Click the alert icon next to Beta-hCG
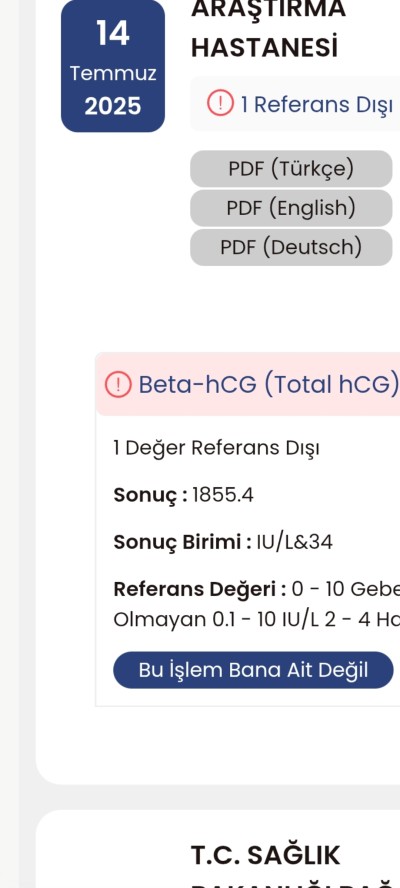The height and width of the screenshot is (888, 400). (118, 385)
